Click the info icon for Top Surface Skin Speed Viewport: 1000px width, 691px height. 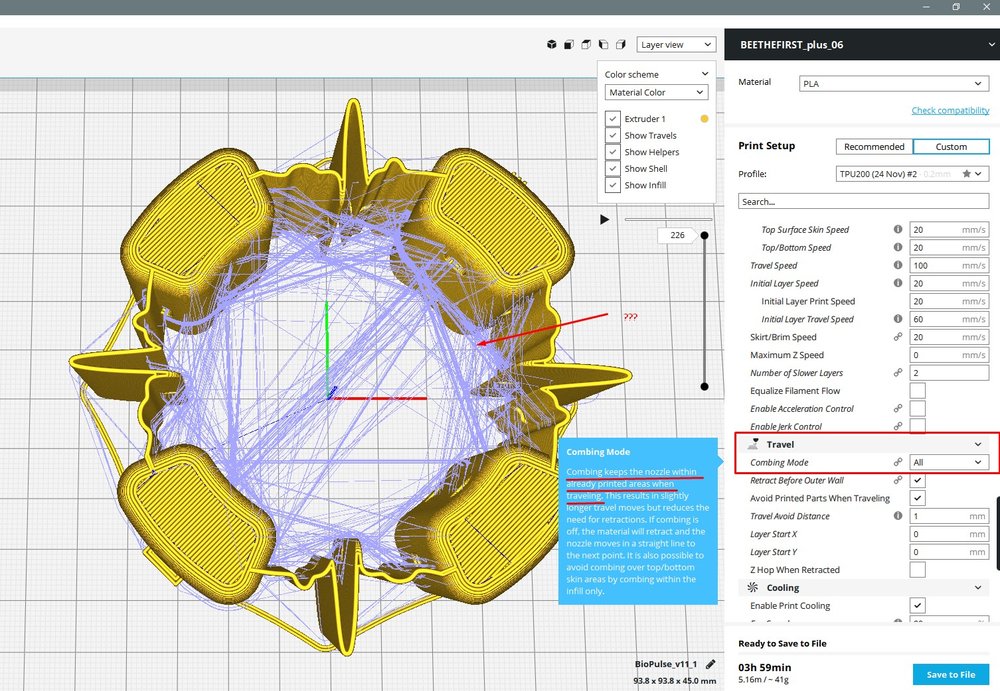click(x=897, y=229)
